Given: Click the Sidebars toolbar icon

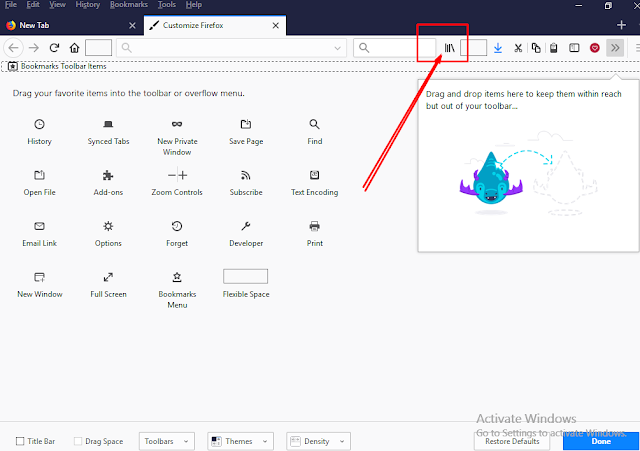Looking at the screenshot, I should (x=574, y=48).
